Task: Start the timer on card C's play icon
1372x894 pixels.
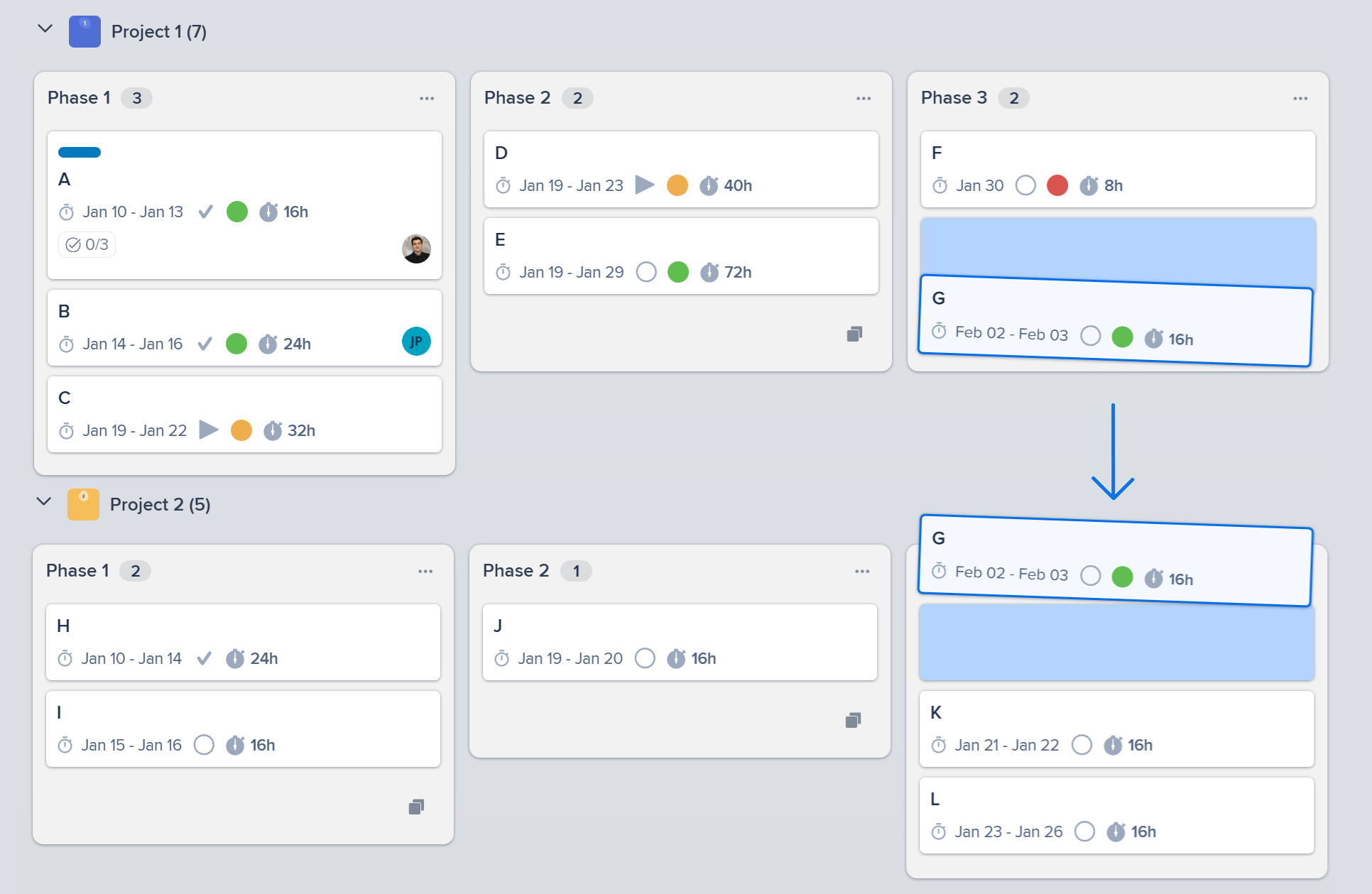Action: click(x=209, y=430)
